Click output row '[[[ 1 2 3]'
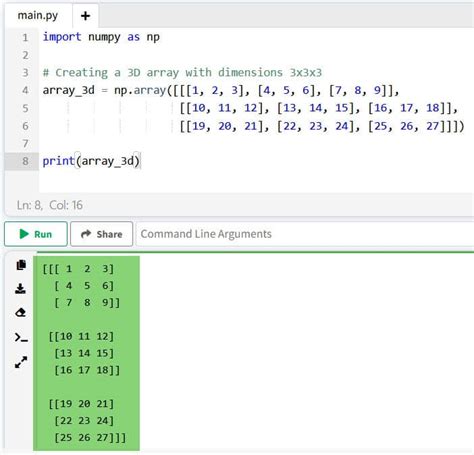The image size is (474, 455). pyautogui.click(x=78, y=269)
